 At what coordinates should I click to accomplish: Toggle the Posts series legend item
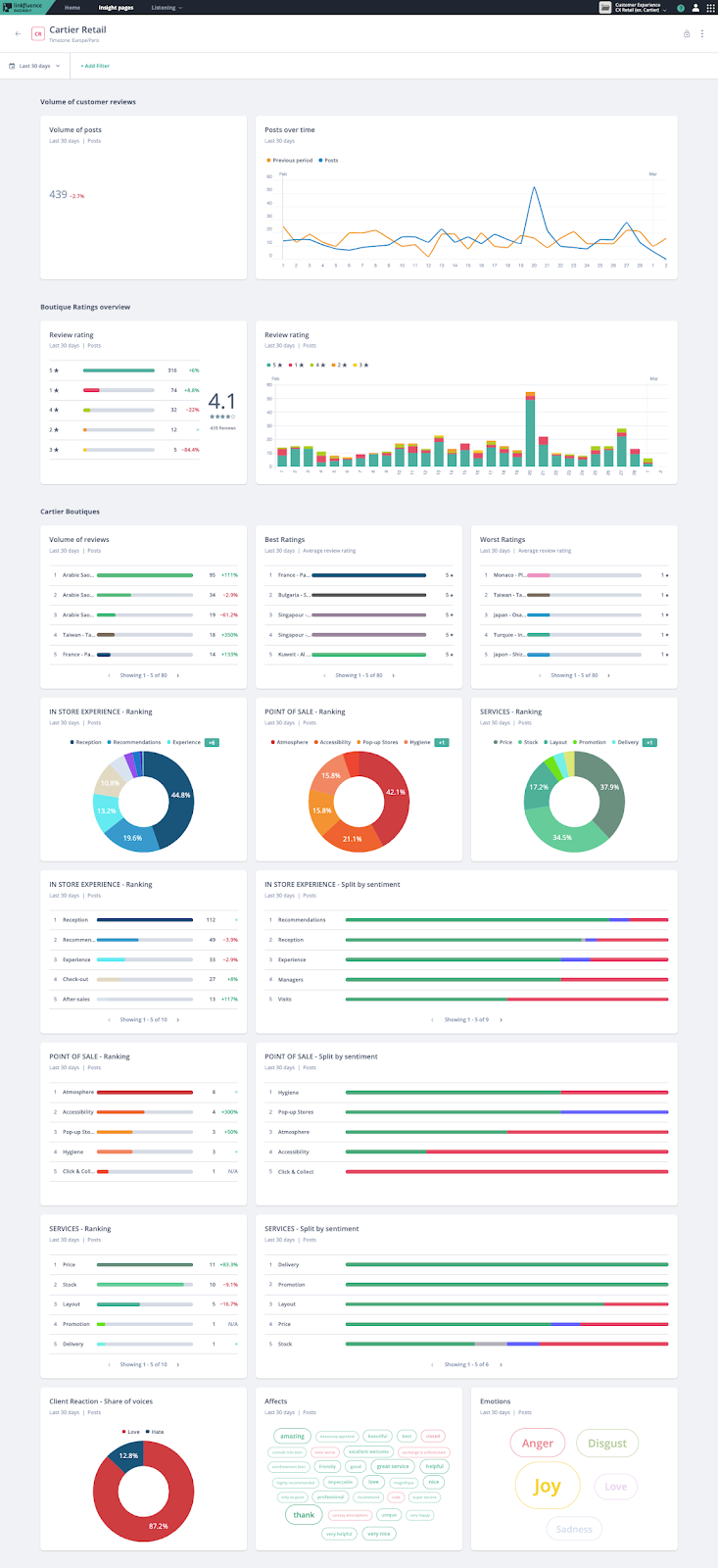click(x=328, y=160)
